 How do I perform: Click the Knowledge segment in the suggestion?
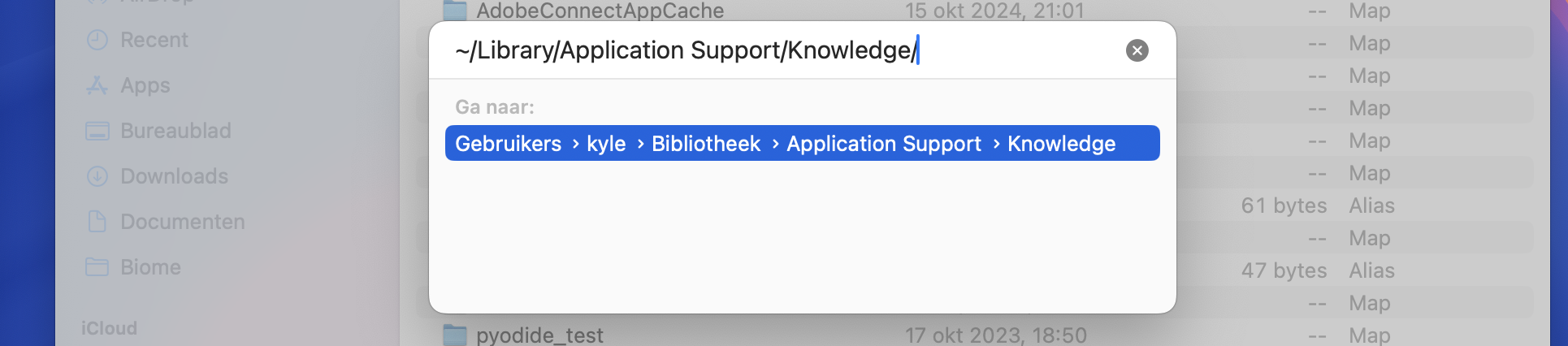tap(1061, 144)
